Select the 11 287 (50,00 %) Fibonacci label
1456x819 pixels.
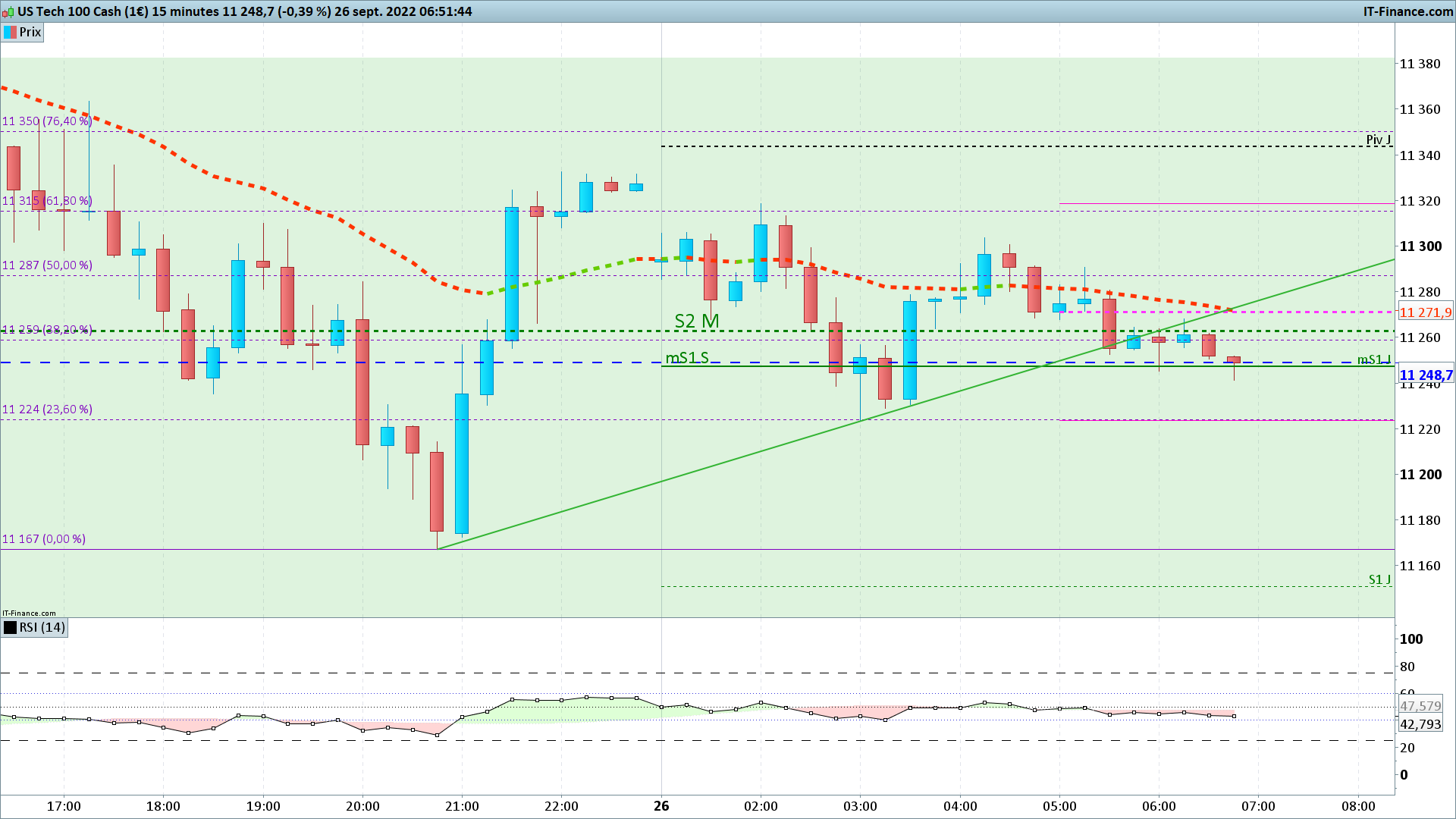(47, 265)
